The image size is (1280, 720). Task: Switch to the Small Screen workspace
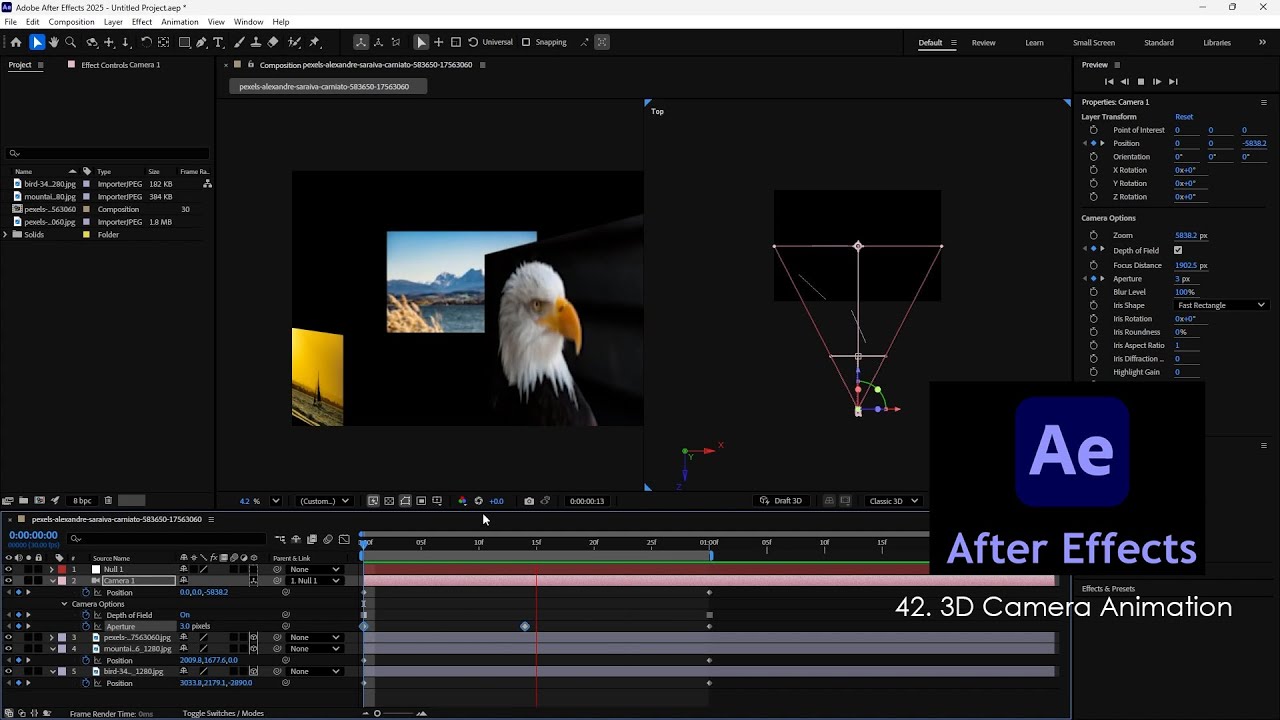pyautogui.click(x=1094, y=43)
